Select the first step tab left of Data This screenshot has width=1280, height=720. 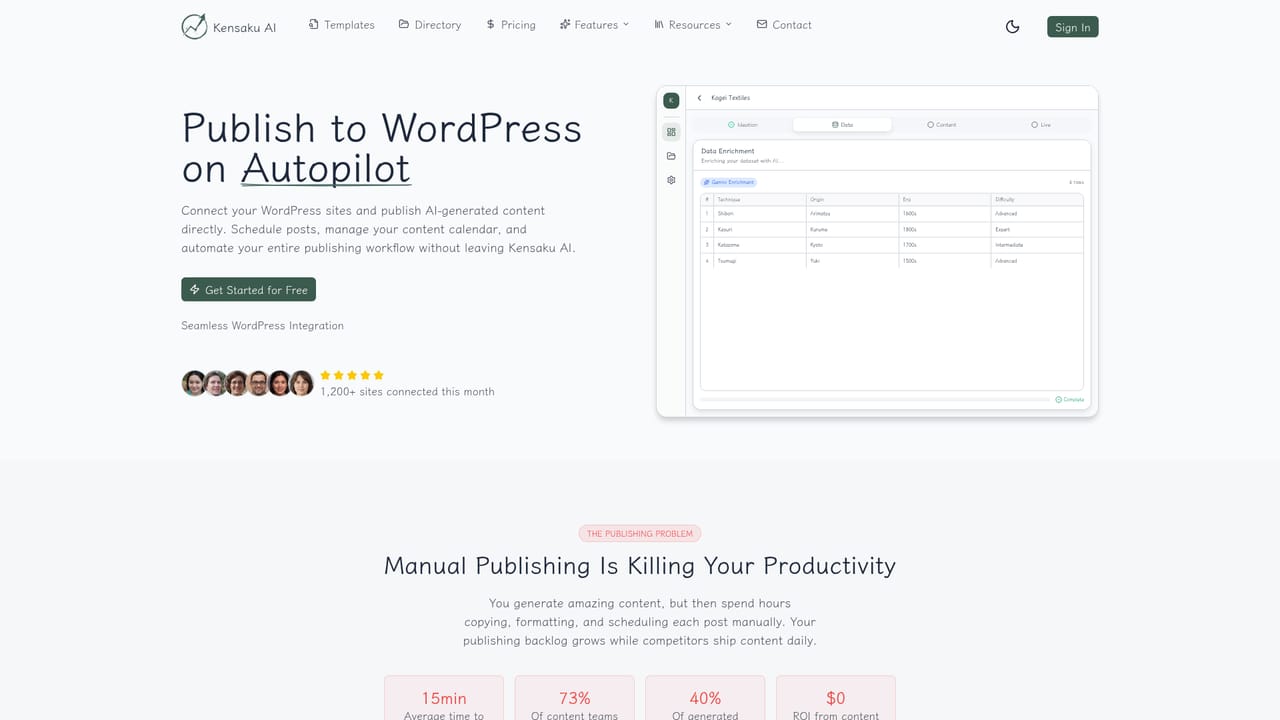tap(743, 125)
